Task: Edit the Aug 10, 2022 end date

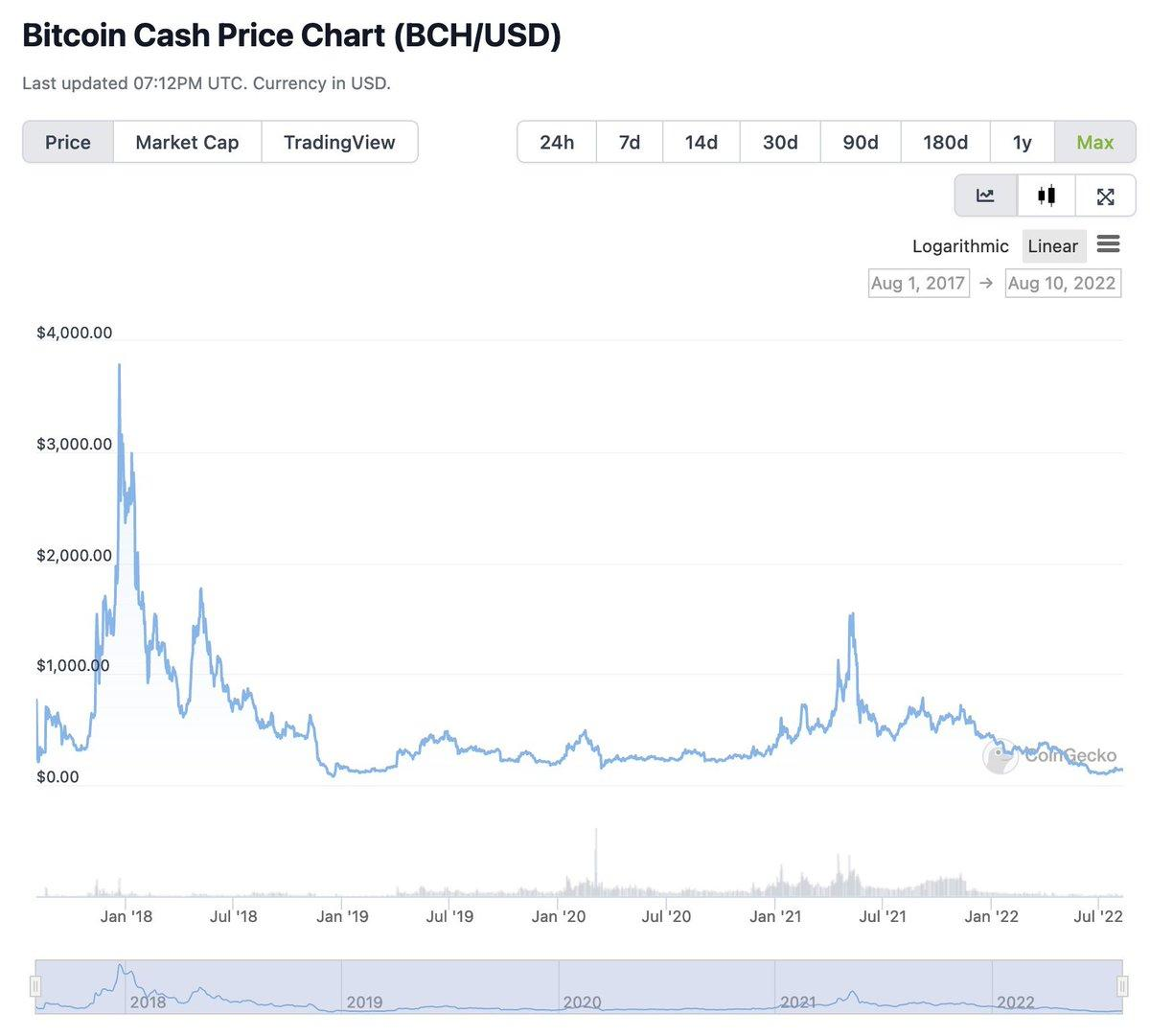Action: pos(1062,284)
